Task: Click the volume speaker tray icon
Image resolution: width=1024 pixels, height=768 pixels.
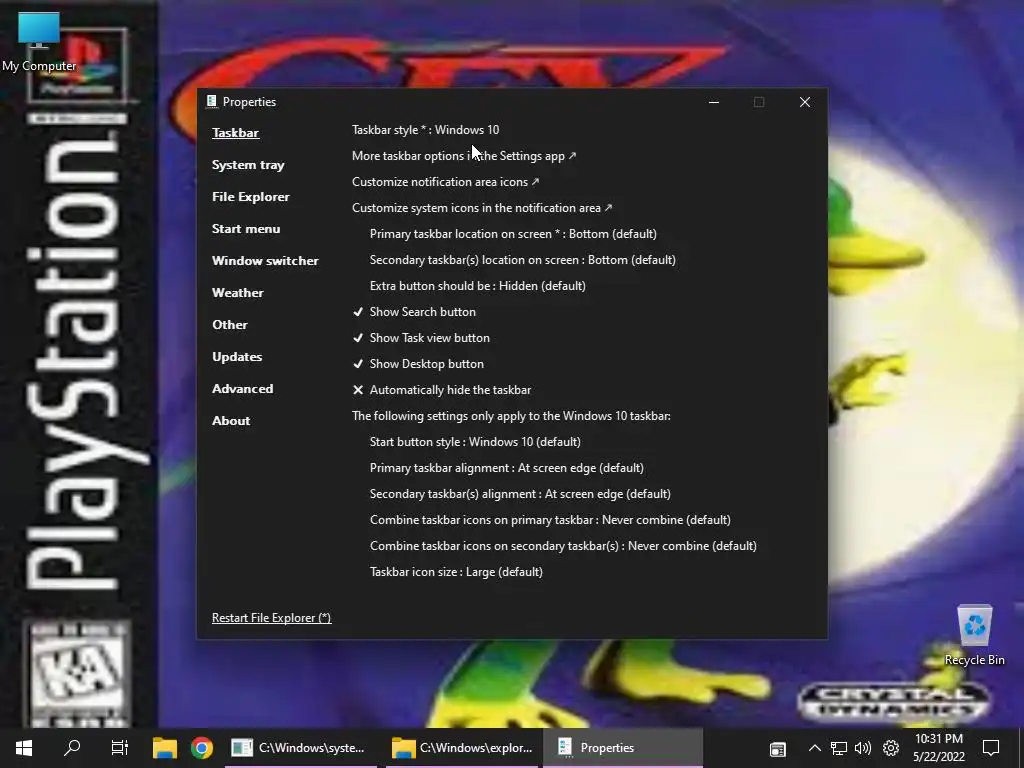Action: pyautogui.click(x=863, y=748)
